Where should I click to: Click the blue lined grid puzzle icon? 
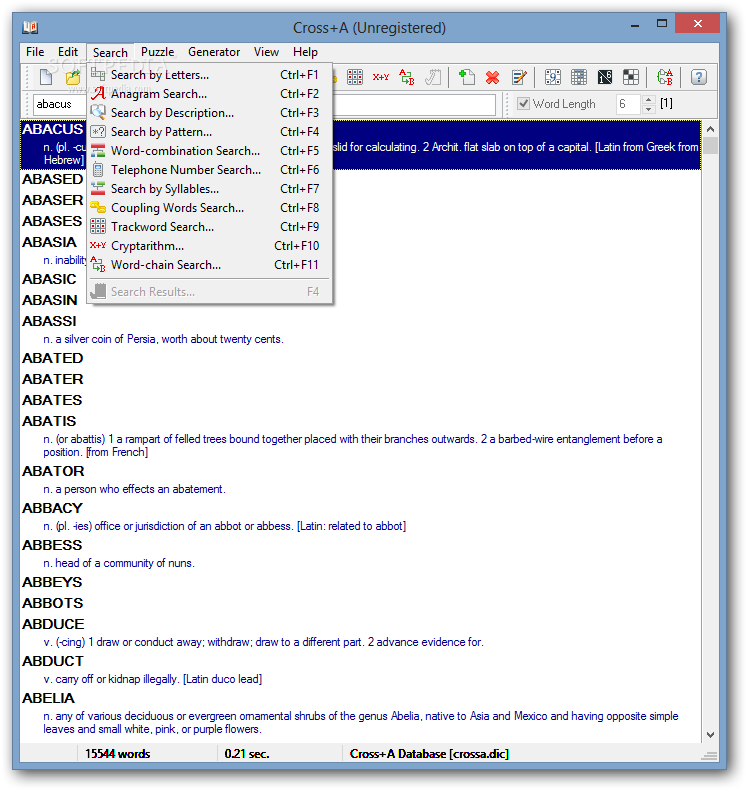point(579,77)
